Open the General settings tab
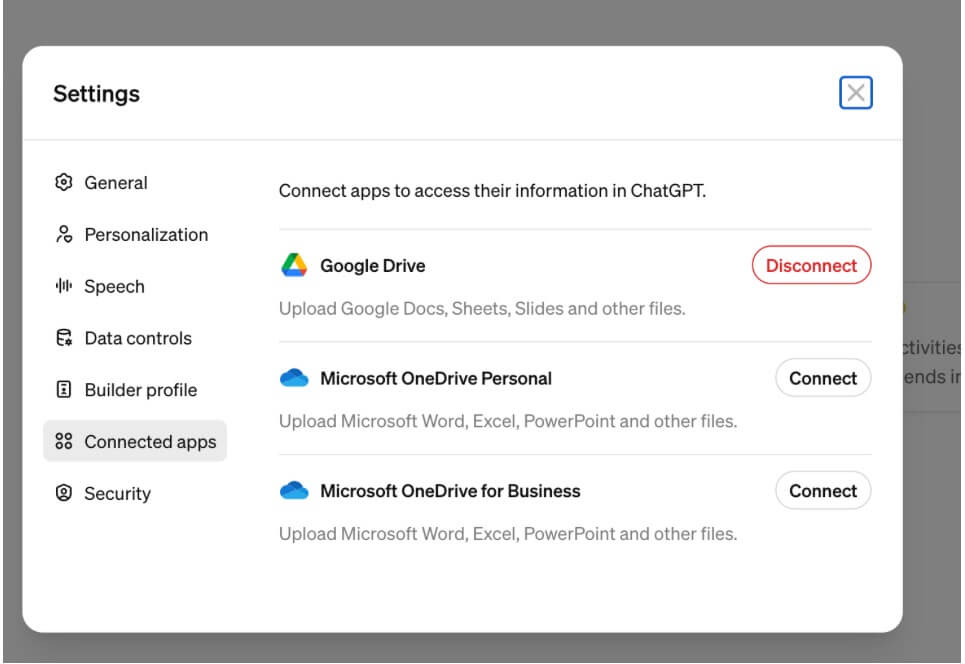This screenshot has height=664, width=965. (135, 183)
